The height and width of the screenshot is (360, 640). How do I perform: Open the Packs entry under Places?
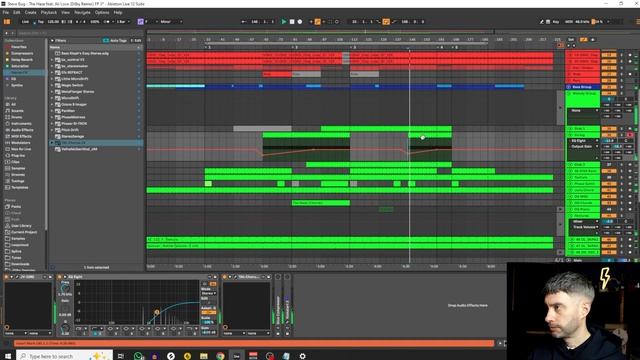tap(16, 207)
